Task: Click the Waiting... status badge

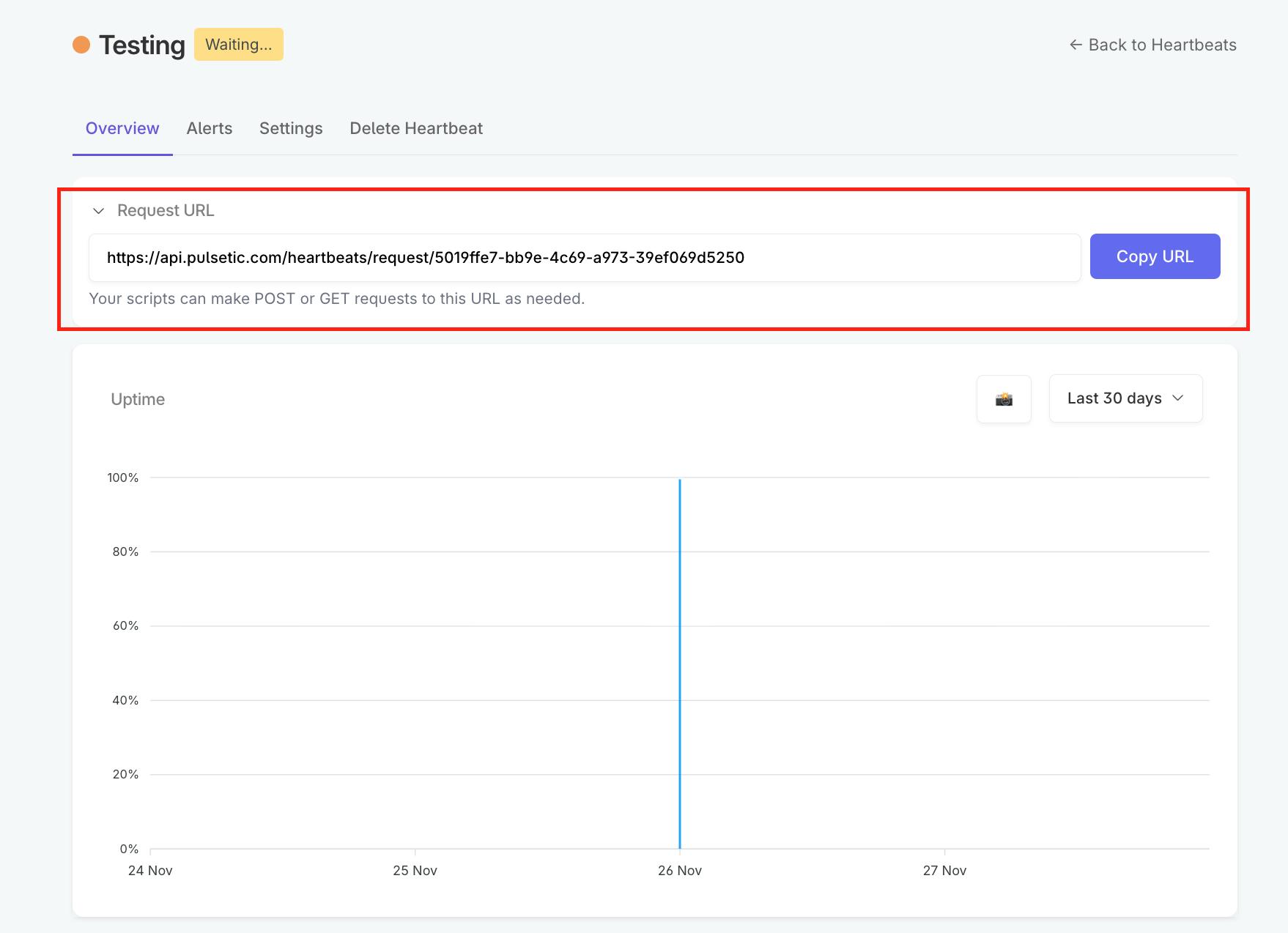Action: pyautogui.click(x=239, y=45)
